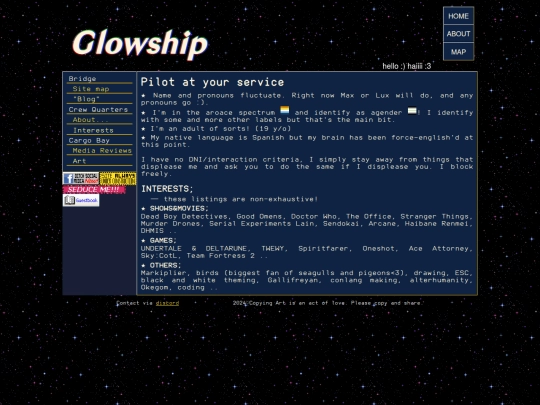Select Crew Quarters in the sidebar

pyautogui.click(x=98, y=110)
